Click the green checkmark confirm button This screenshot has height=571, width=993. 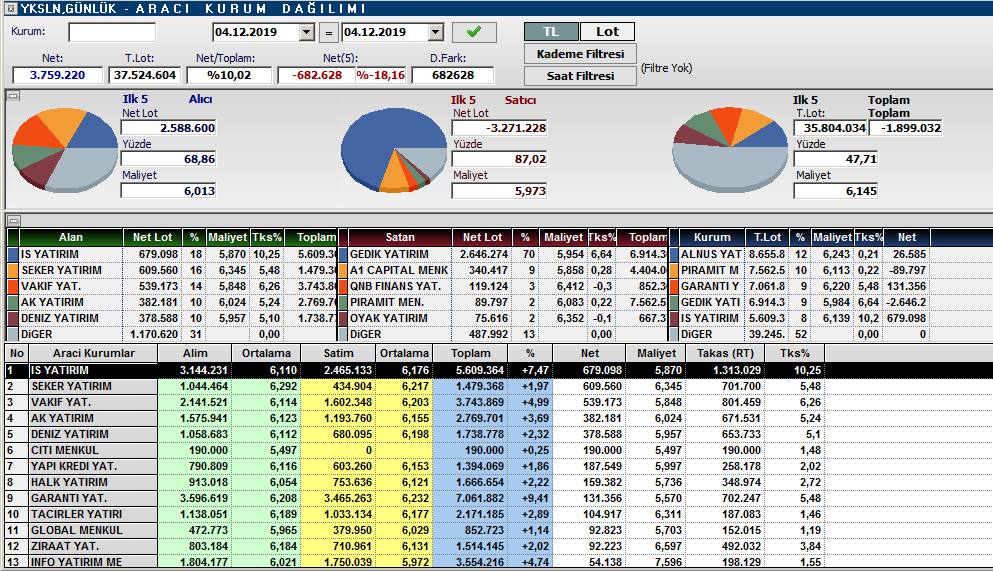coord(474,32)
